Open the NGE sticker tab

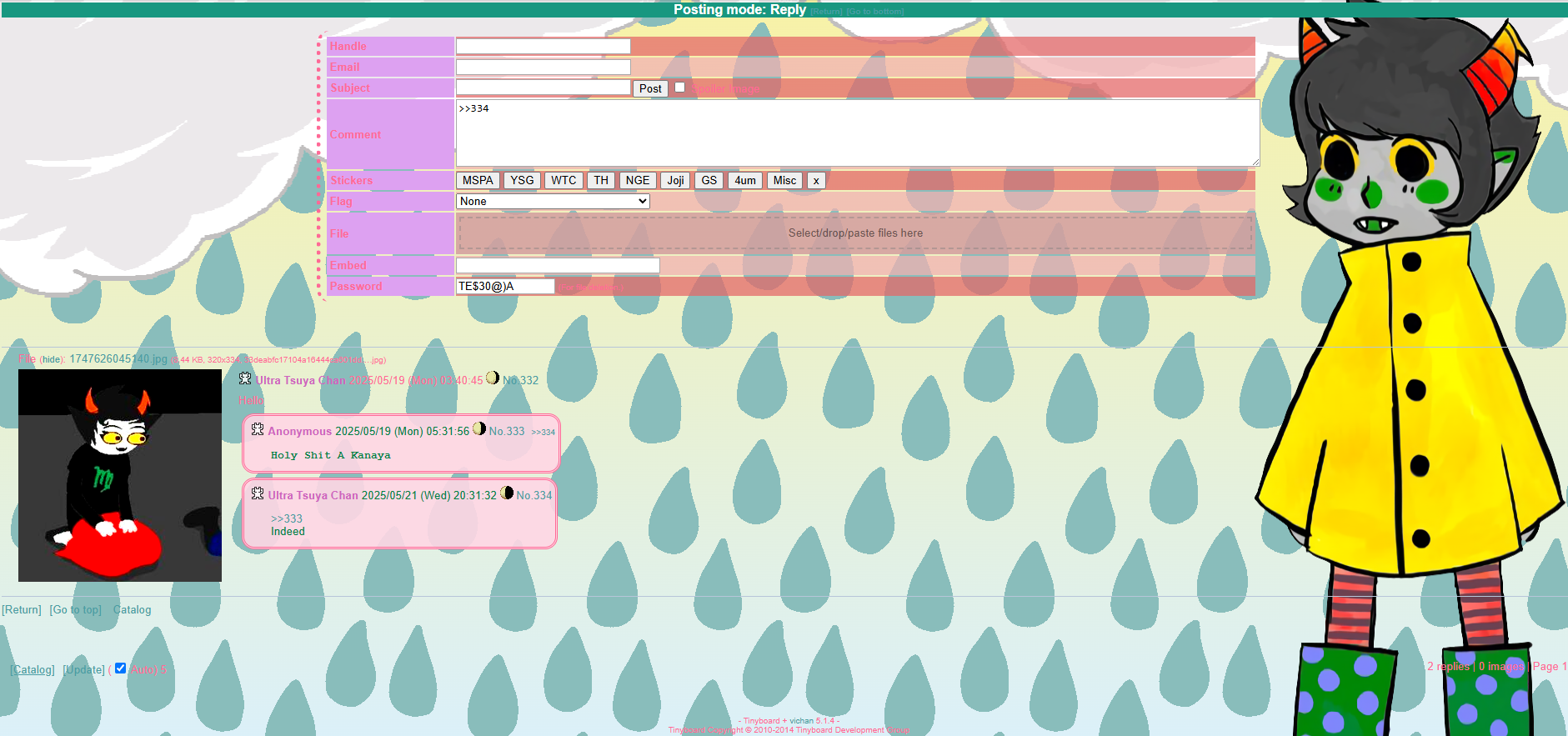[x=638, y=180]
